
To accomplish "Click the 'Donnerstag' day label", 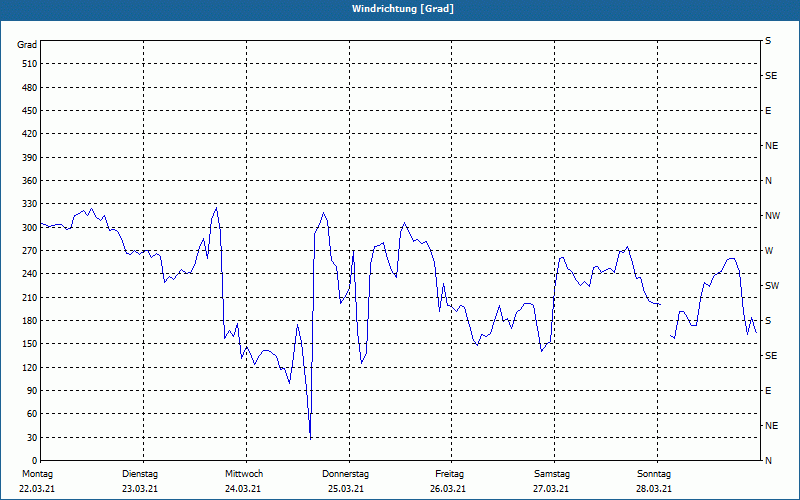I will pyautogui.click(x=345, y=474).
